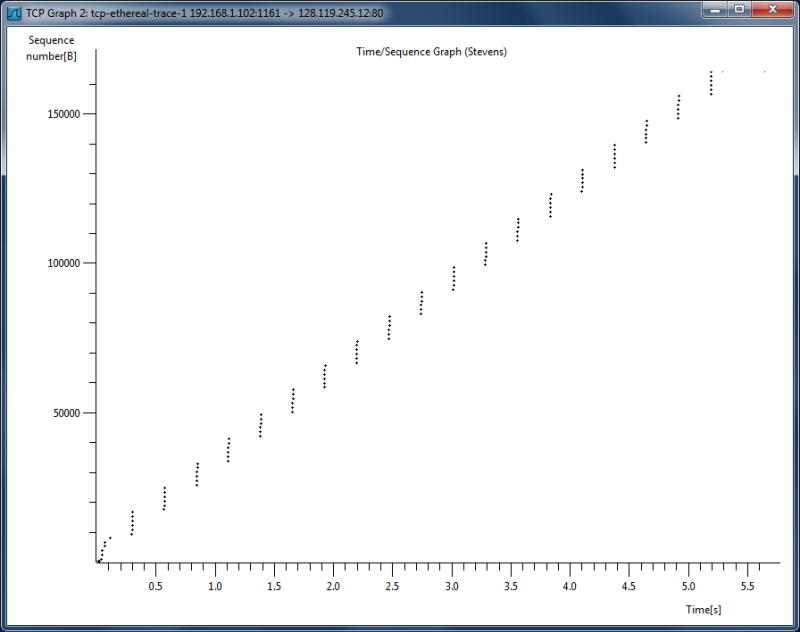Click the 2.5 time axis label
Screen dimensions: 800x632
pyautogui.click(x=392, y=586)
